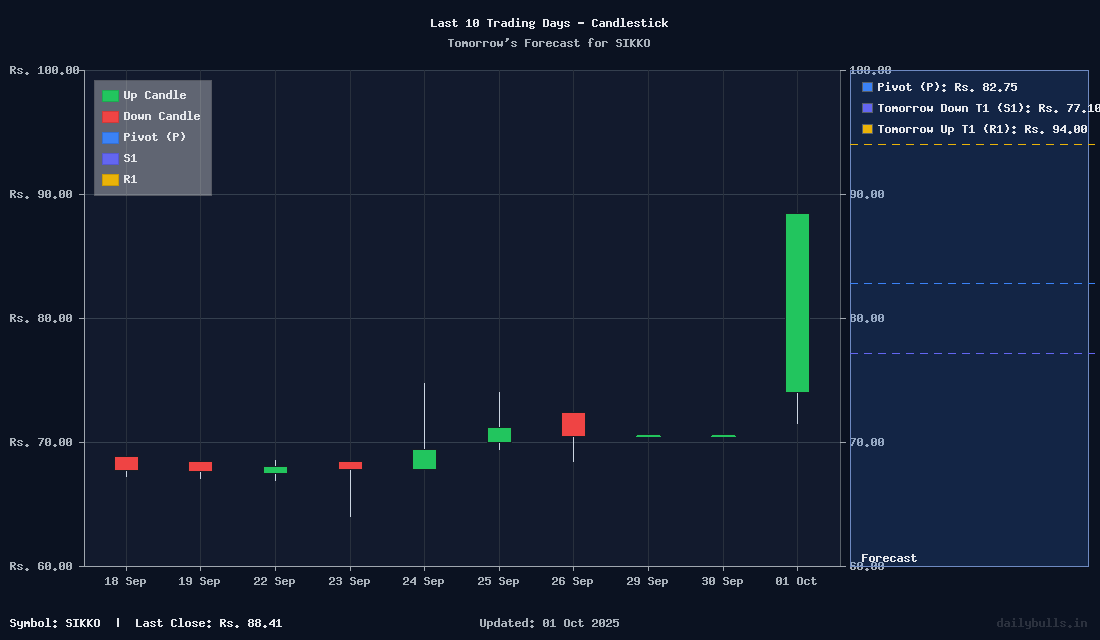Viewport: 1100px width, 640px height.
Task: Open the dailybulls.in watermark link
Action: (x=1041, y=623)
